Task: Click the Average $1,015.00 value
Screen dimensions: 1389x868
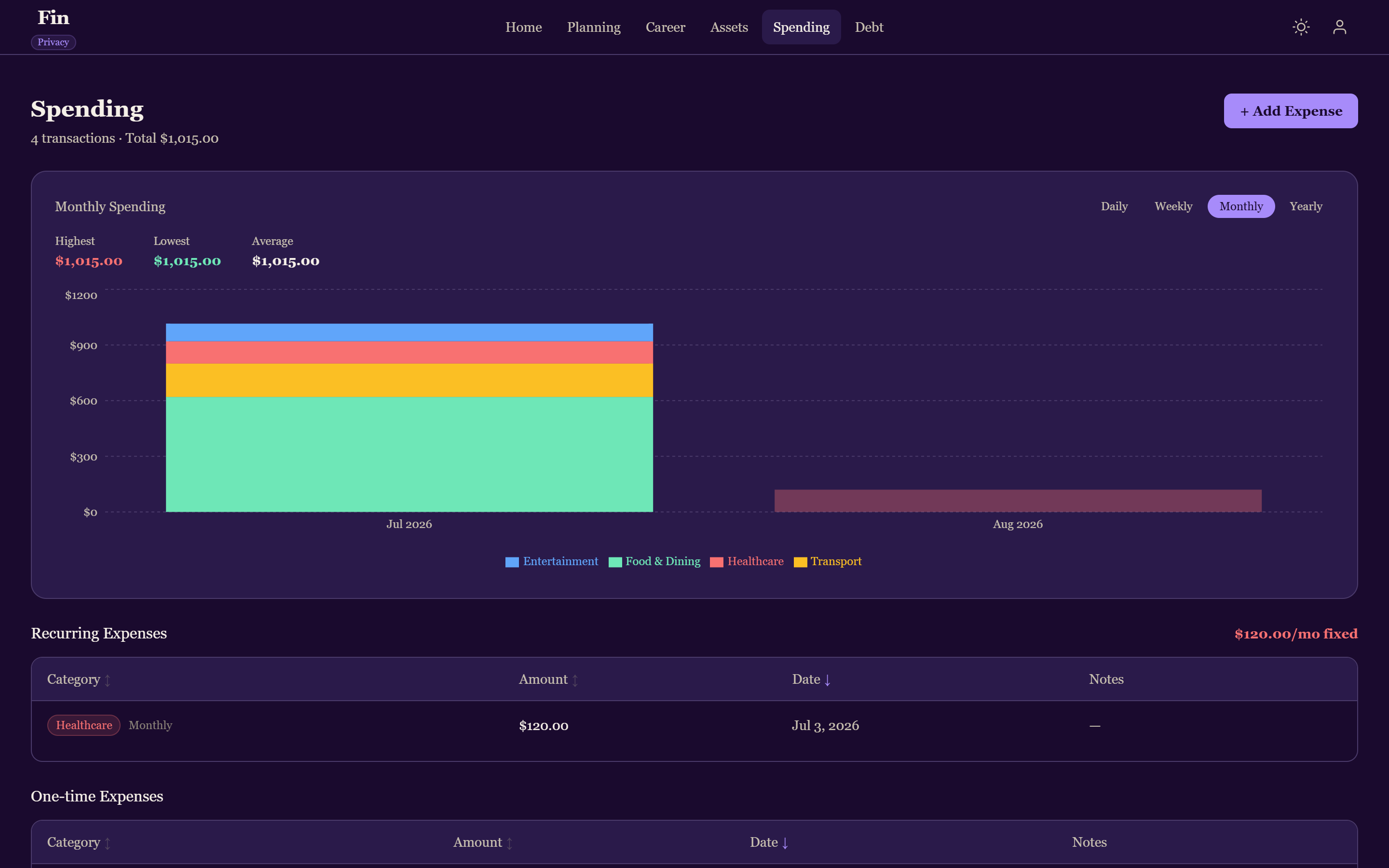Action: coord(286,261)
